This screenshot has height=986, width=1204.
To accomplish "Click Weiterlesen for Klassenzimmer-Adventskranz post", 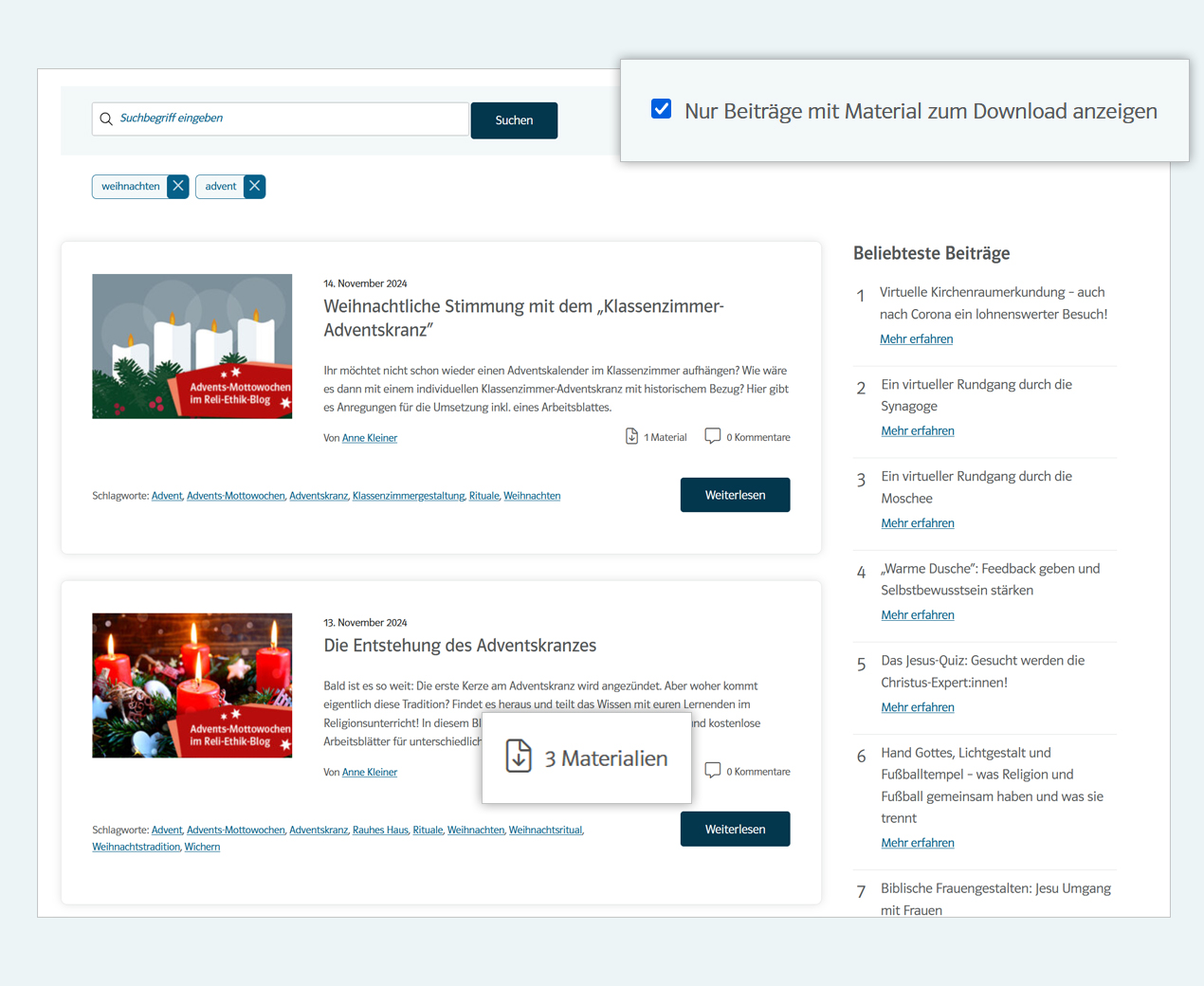I will (x=735, y=495).
